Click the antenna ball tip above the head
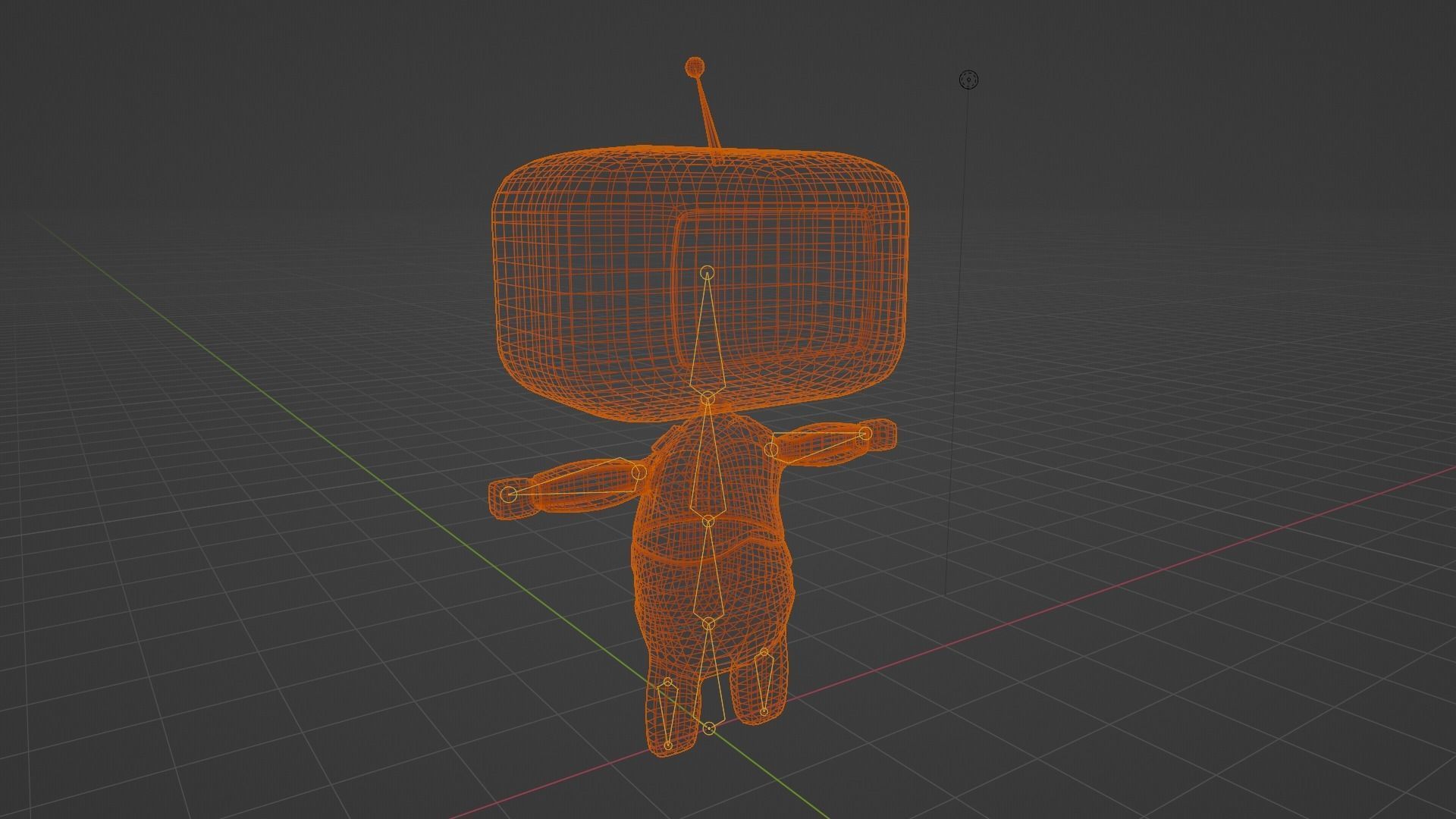Screen dimensions: 1456x819 pos(695,67)
